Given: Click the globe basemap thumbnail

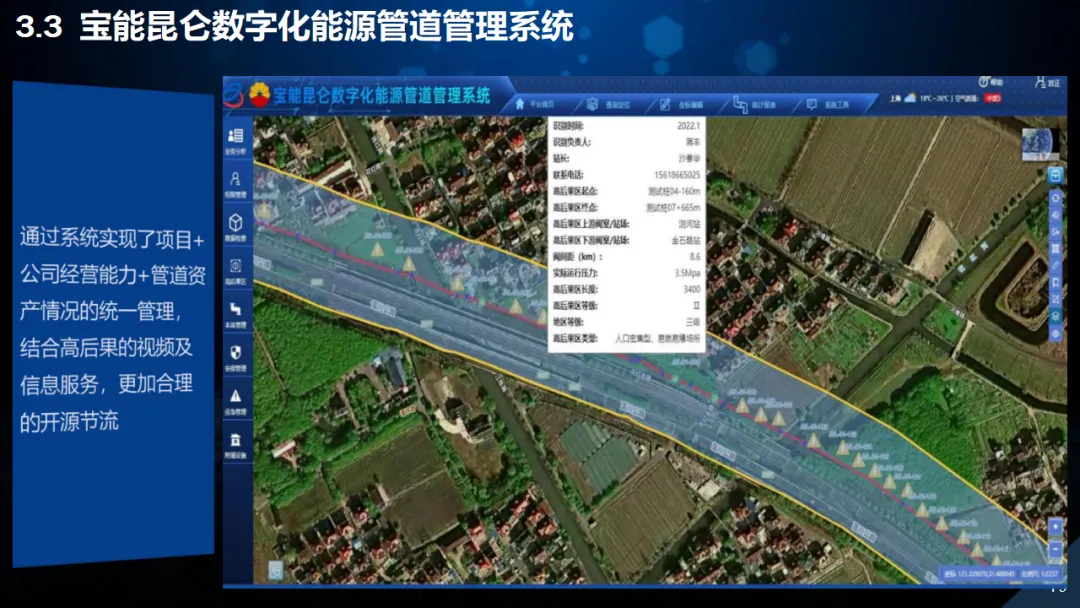Looking at the screenshot, I should click(1040, 143).
